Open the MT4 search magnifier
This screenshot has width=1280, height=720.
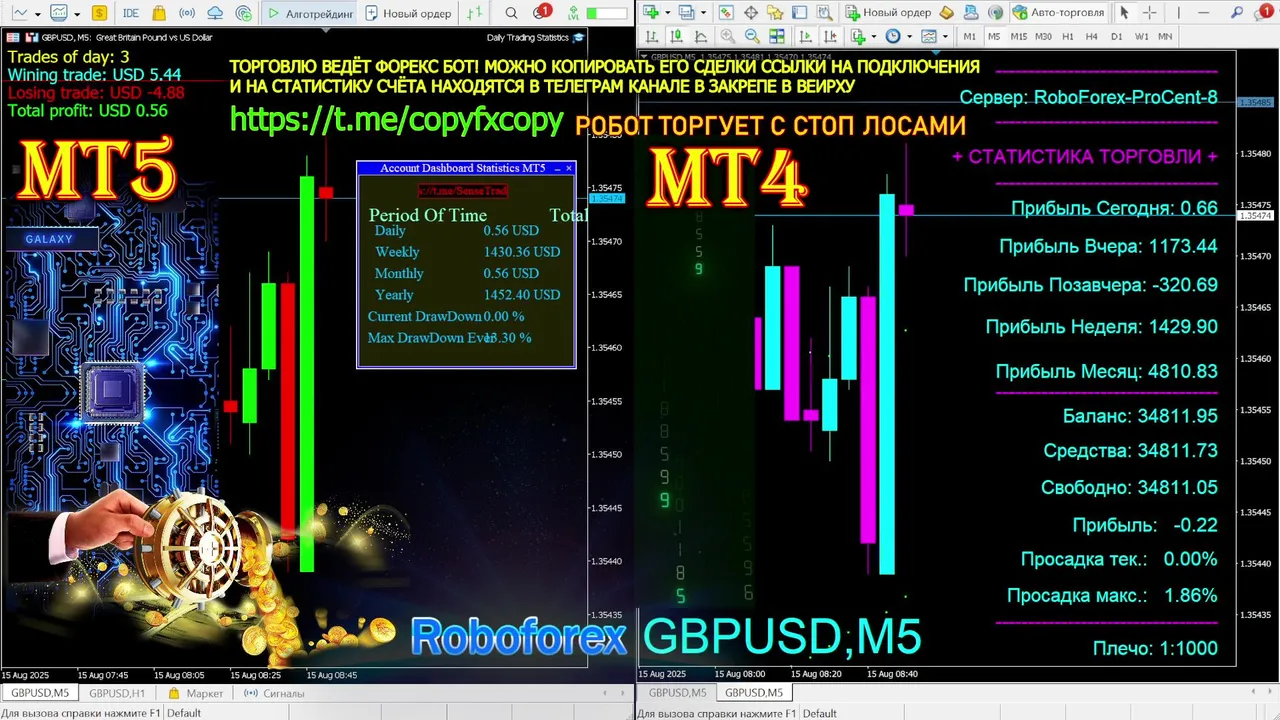pyautogui.click(x=1237, y=12)
